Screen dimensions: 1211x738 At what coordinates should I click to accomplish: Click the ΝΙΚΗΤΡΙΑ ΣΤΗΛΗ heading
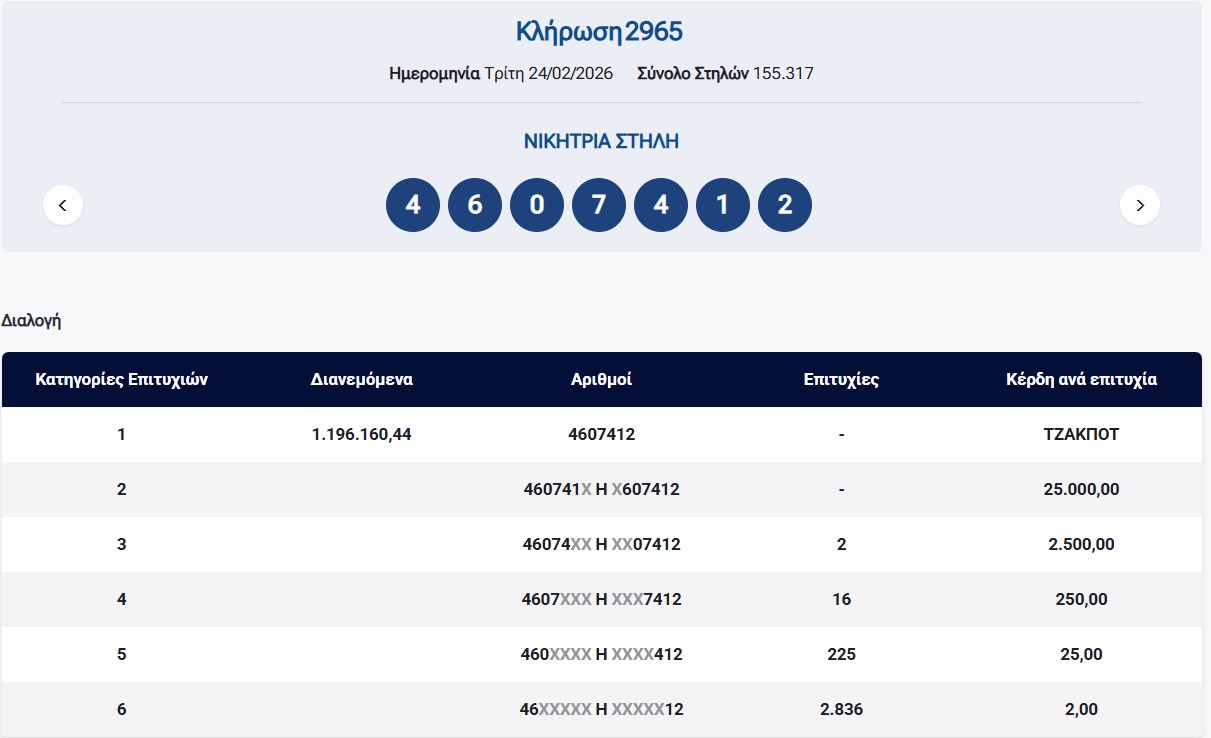[601, 142]
